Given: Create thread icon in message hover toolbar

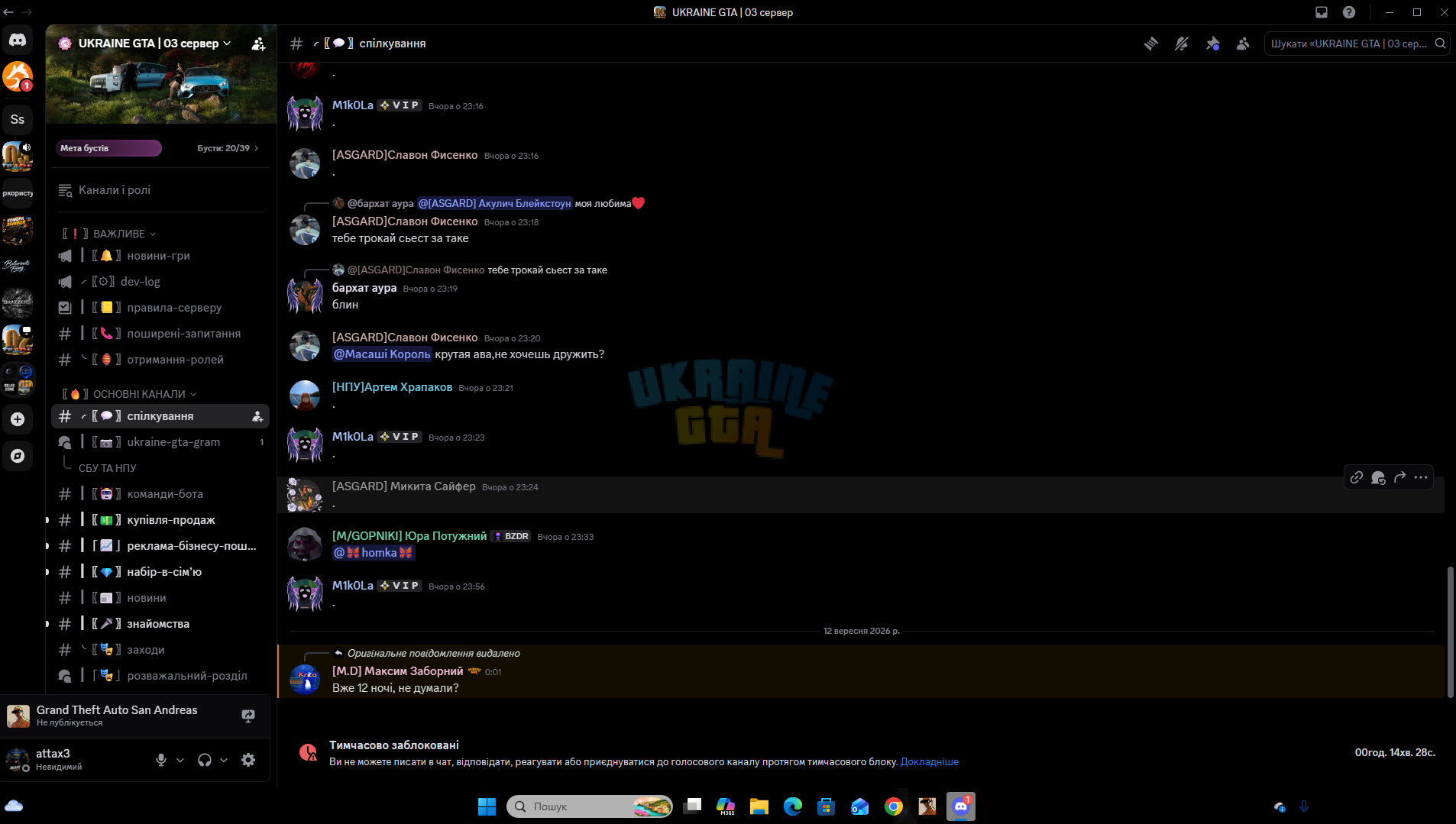Looking at the screenshot, I should 1378,477.
